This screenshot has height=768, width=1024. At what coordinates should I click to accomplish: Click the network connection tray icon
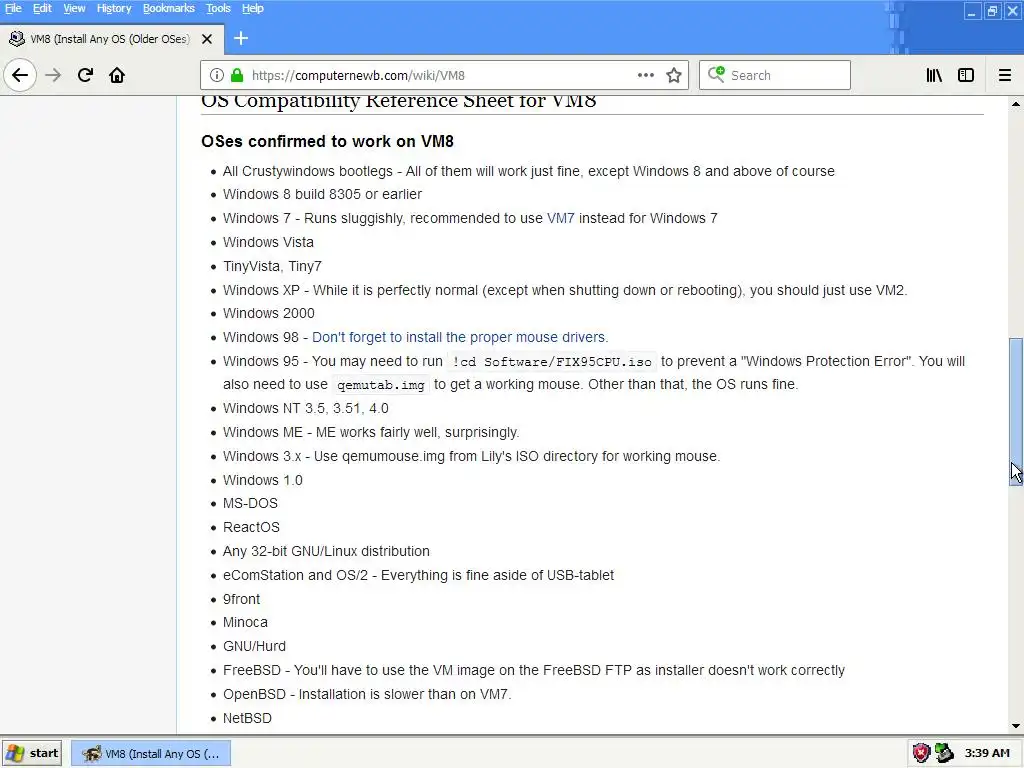(944, 753)
